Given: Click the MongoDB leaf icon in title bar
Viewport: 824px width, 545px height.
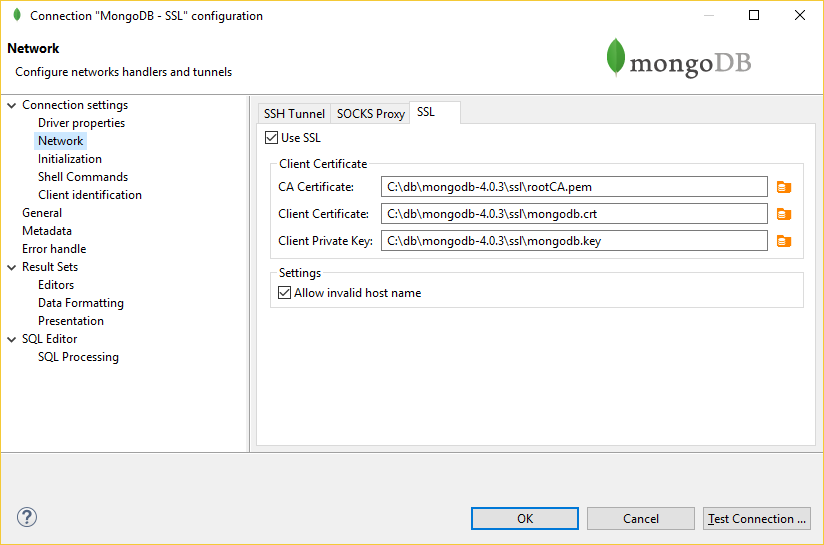Looking at the screenshot, I should 17,15.
